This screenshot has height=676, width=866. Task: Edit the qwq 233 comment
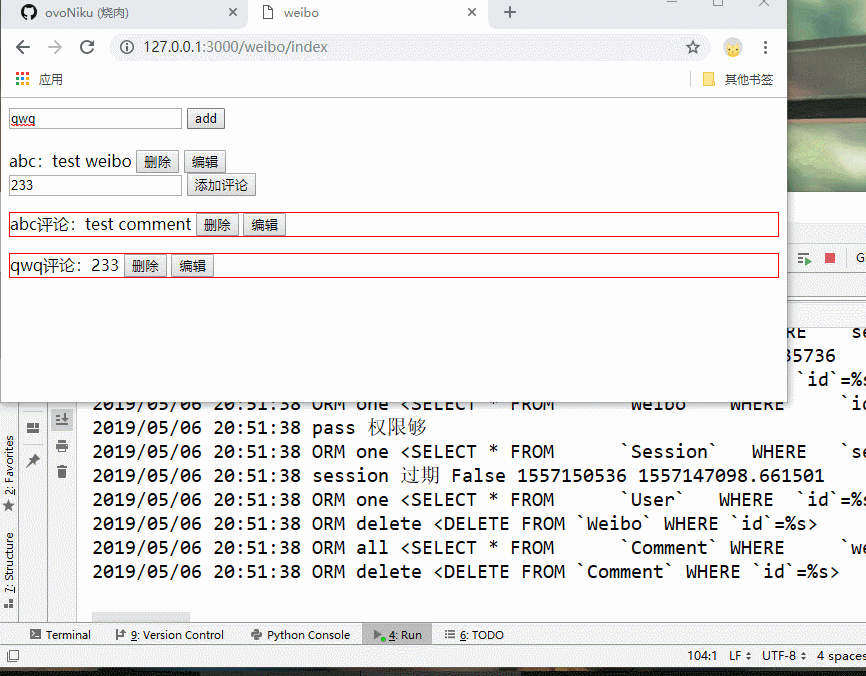click(193, 266)
